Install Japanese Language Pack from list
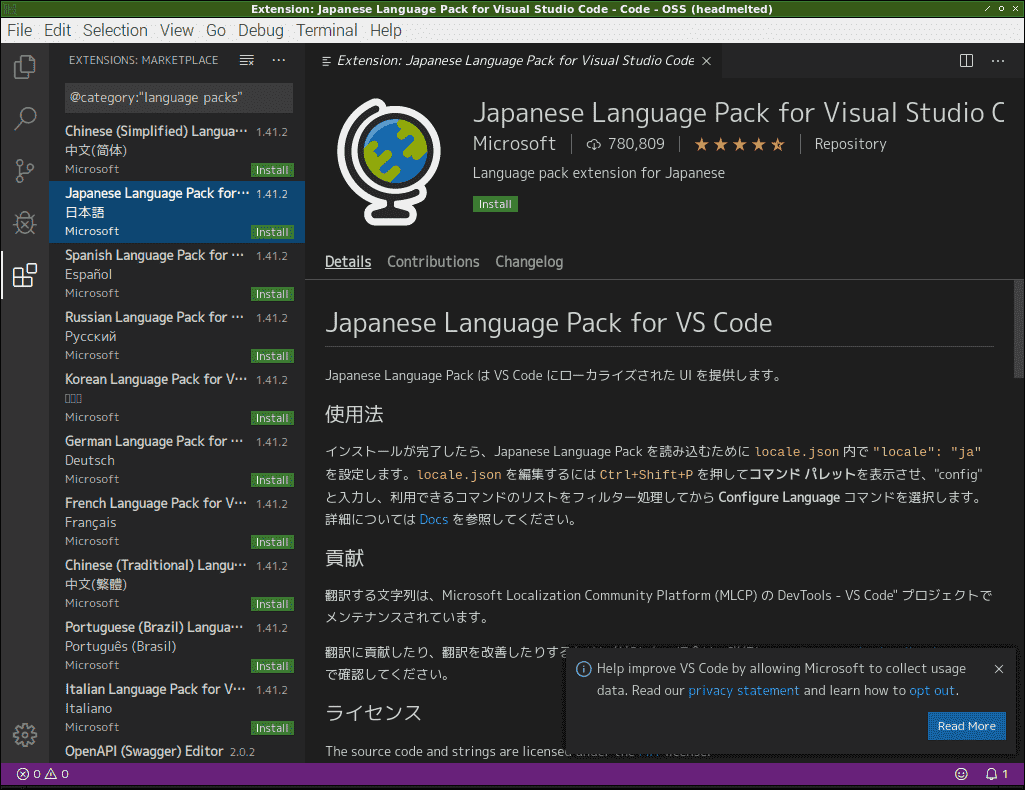Image resolution: width=1025 pixels, height=790 pixels. tap(272, 233)
